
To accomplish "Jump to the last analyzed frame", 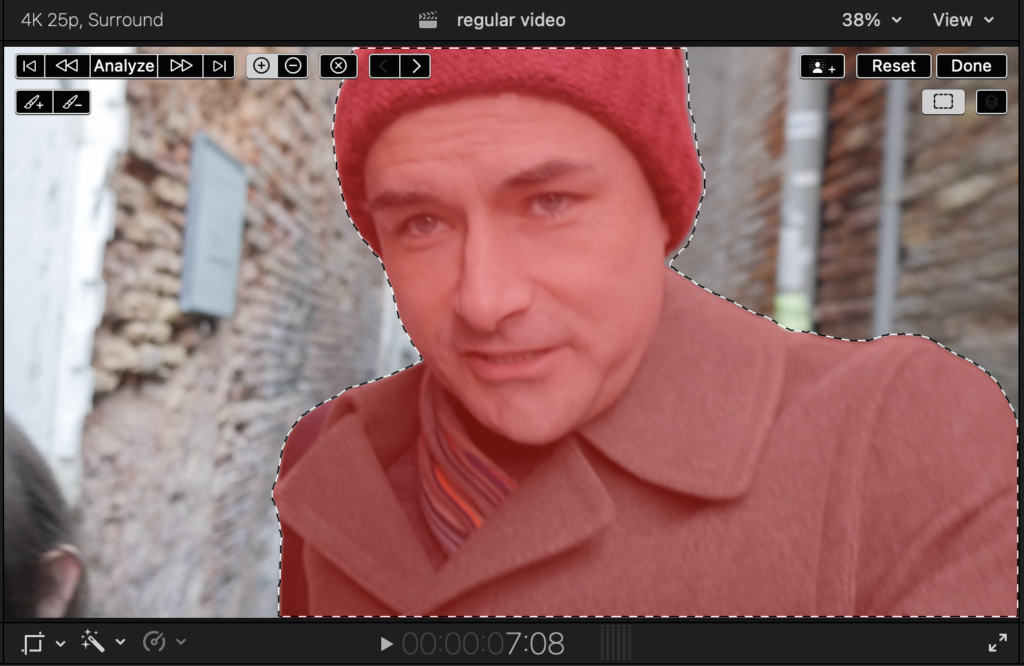I will click(218, 66).
